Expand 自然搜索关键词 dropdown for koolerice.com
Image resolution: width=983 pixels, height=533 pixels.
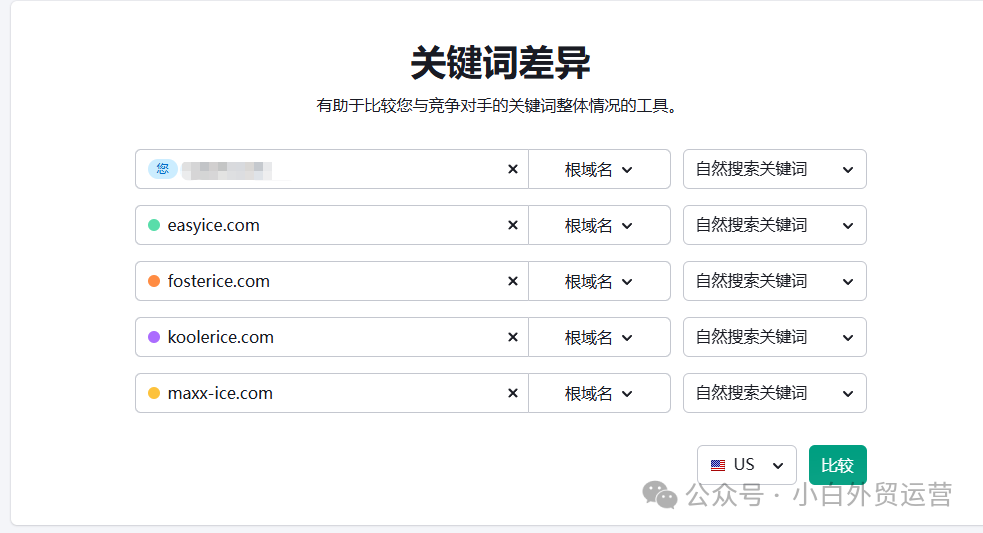(775, 337)
